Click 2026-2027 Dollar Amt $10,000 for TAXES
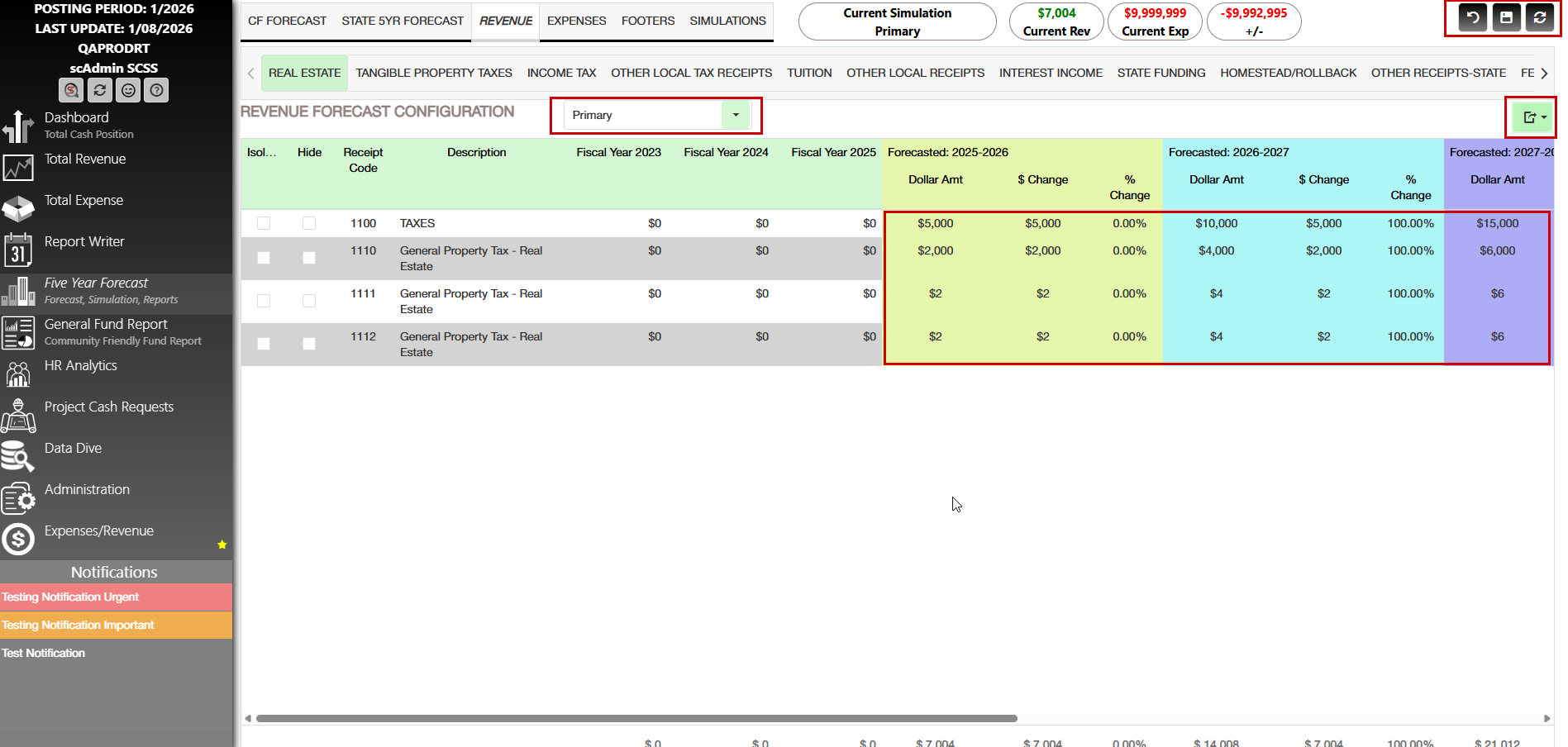 1216,223
